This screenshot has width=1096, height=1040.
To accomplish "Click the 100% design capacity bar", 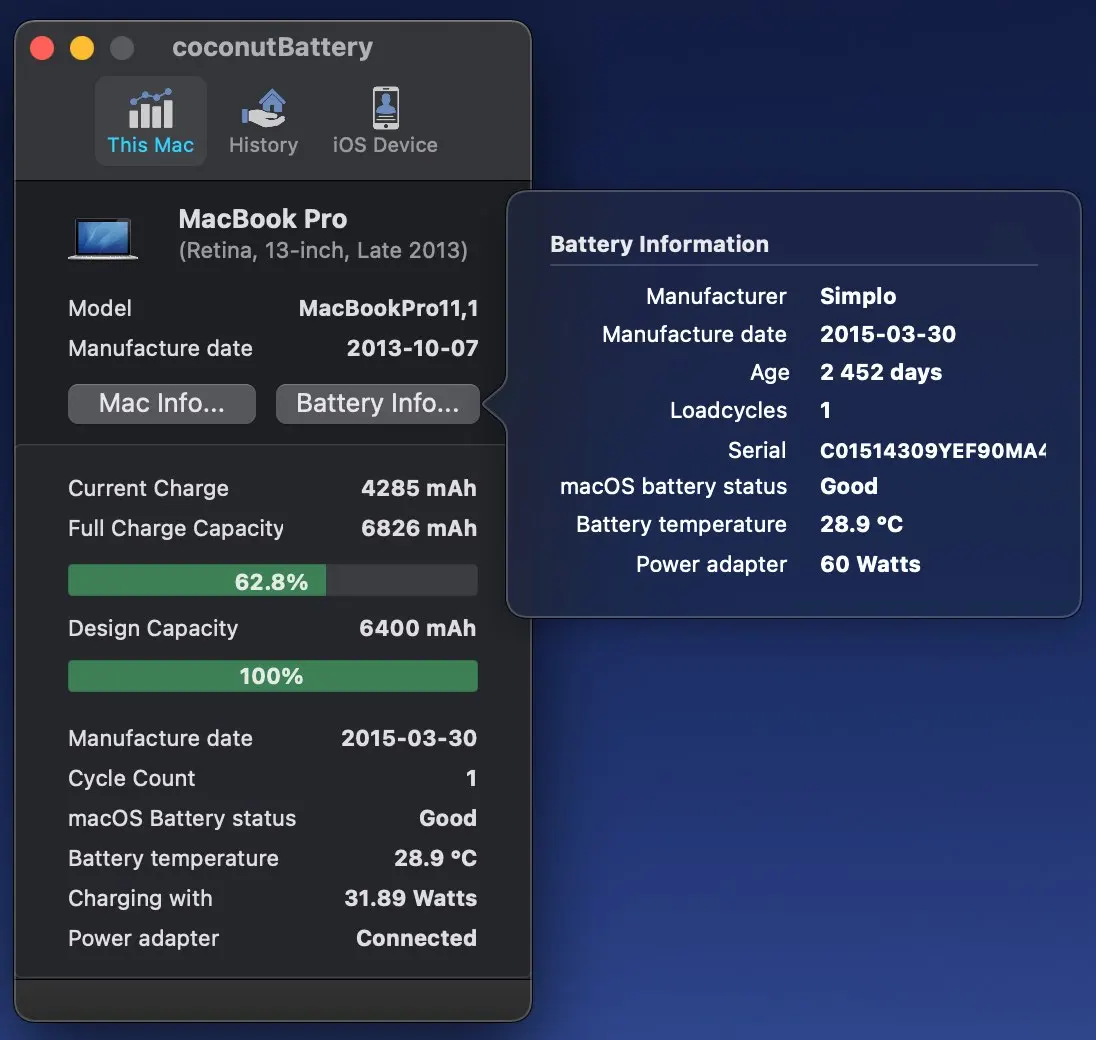I will (x=273, y=676).
